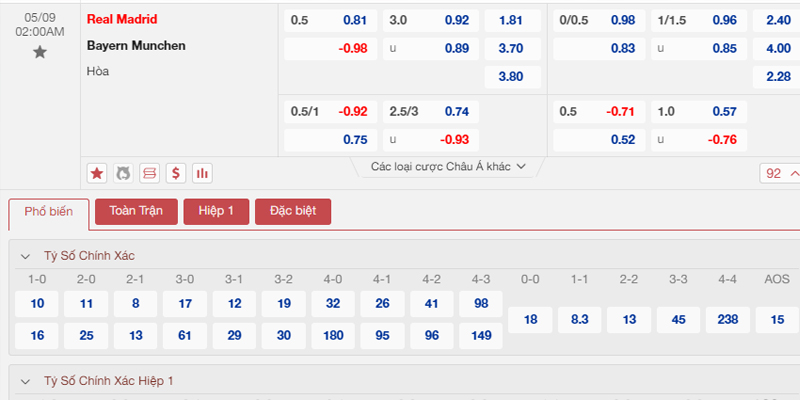Open the stacked-lines icon in match toolbar

pyautogui.click(x=149, y=173)
